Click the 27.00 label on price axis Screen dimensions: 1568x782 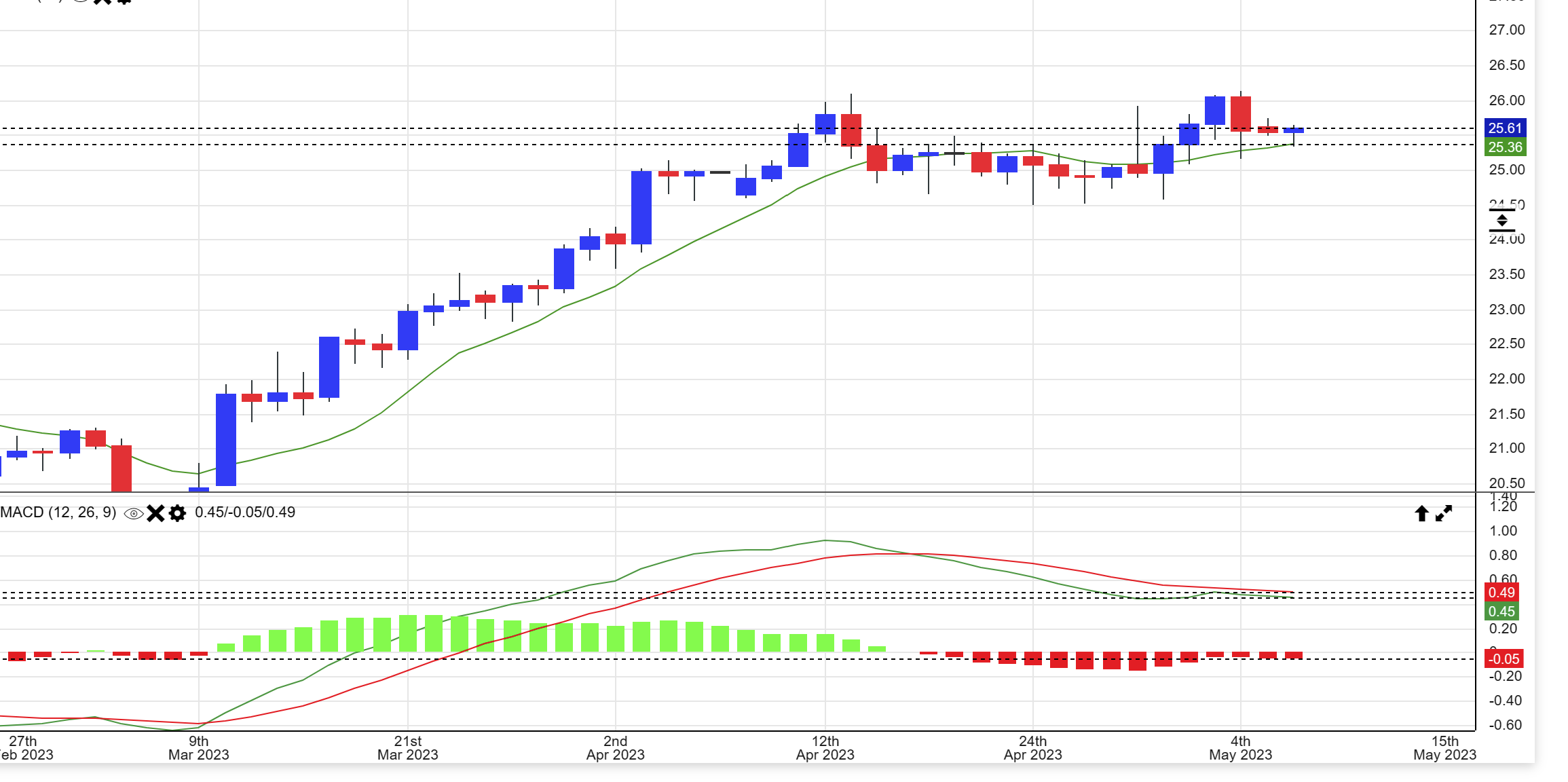(1506, 30)
